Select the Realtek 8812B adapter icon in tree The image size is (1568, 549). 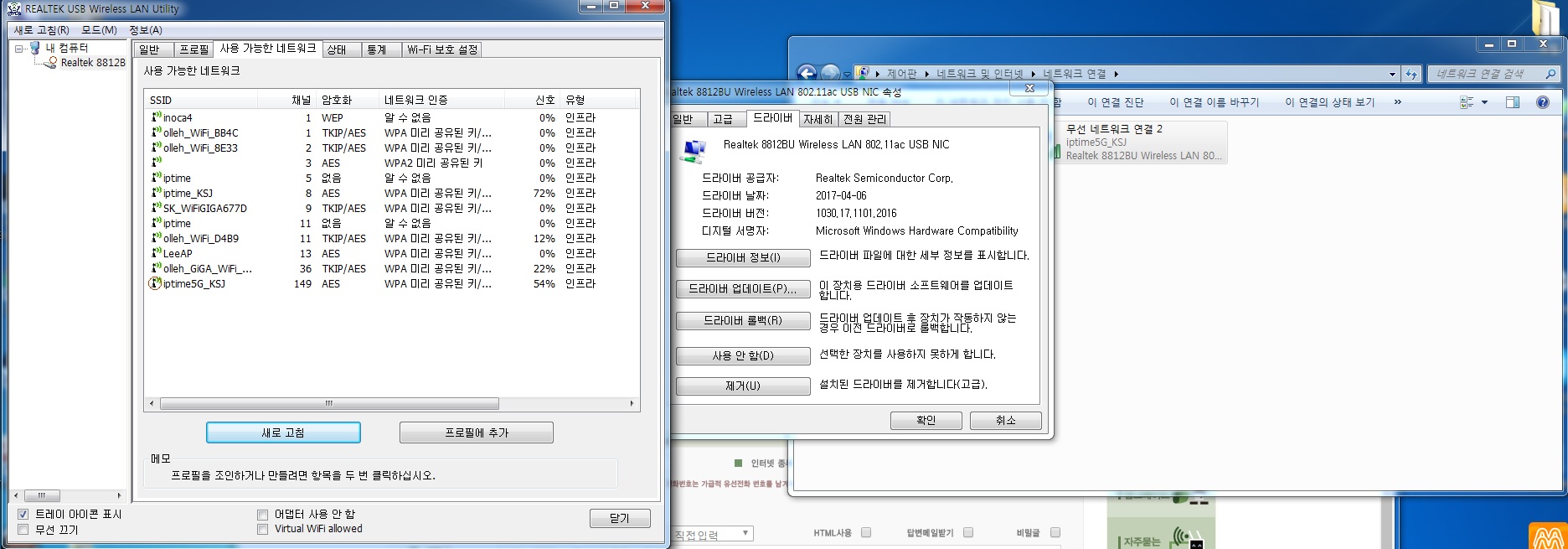click(49, 63)
